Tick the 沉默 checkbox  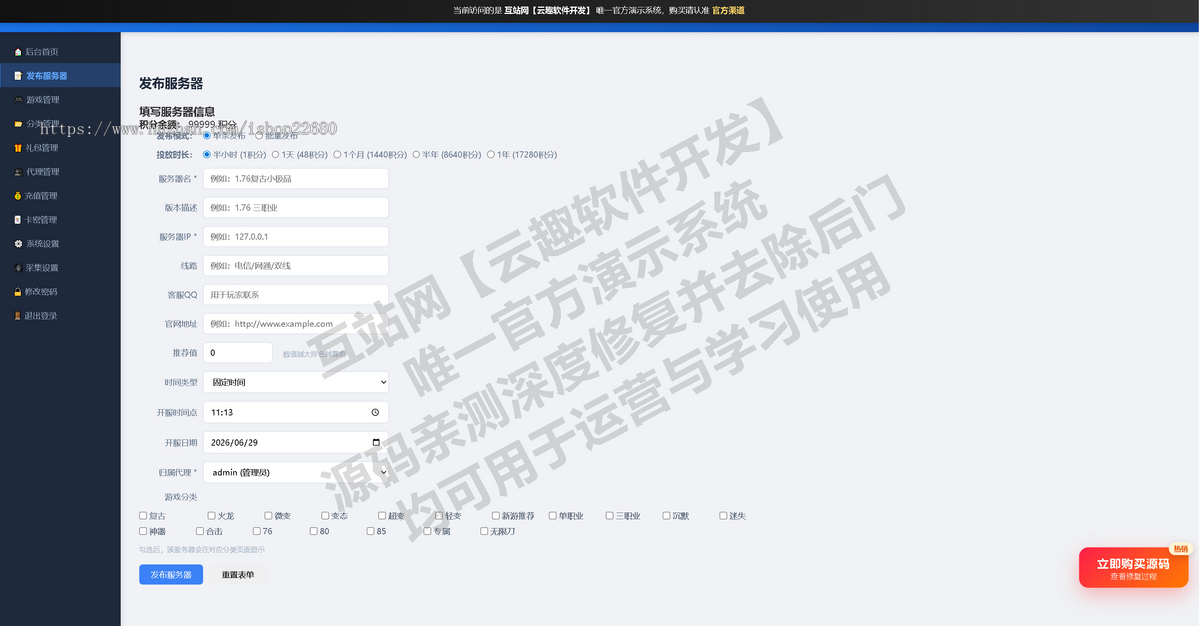[667, 516]
